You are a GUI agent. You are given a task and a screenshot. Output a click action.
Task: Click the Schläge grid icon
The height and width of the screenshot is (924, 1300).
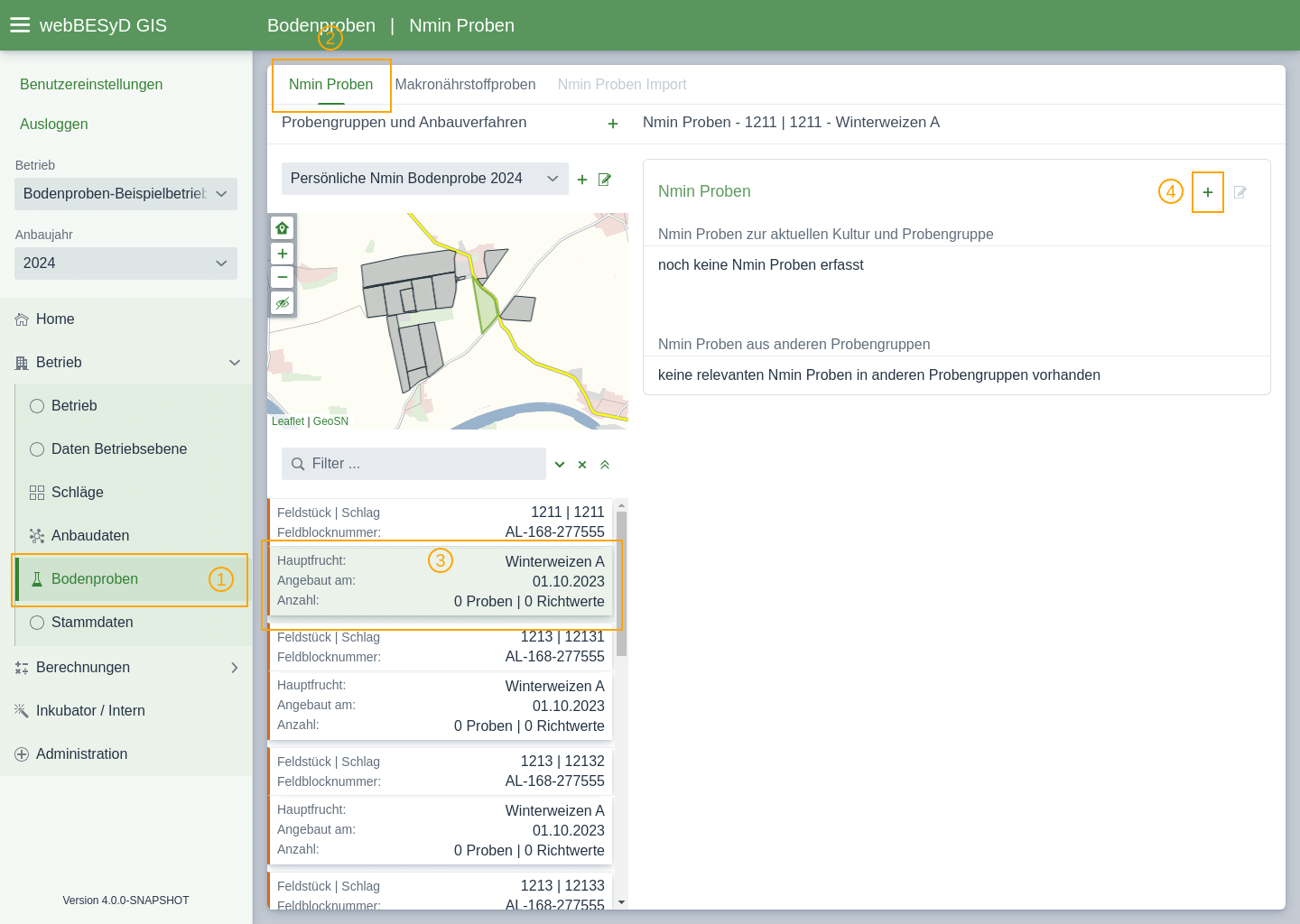pyautogui.click(x=37, y=493)
